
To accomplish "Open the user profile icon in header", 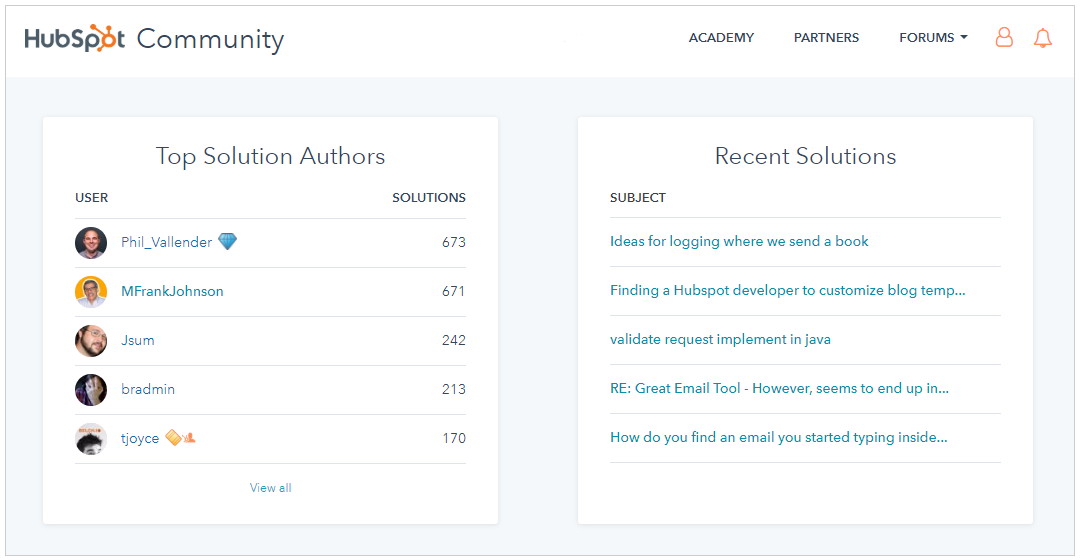I will (1004, 37).
